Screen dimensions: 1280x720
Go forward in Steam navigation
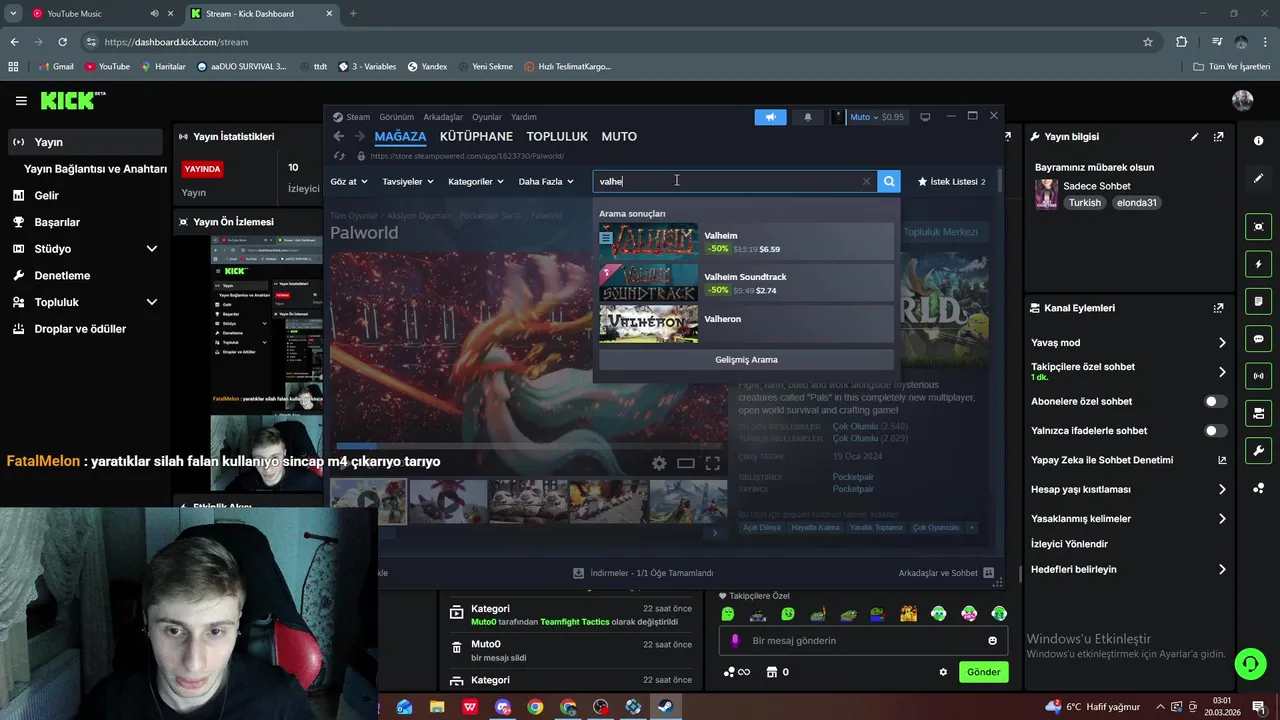pyautogui.click(x=358, y=136)
